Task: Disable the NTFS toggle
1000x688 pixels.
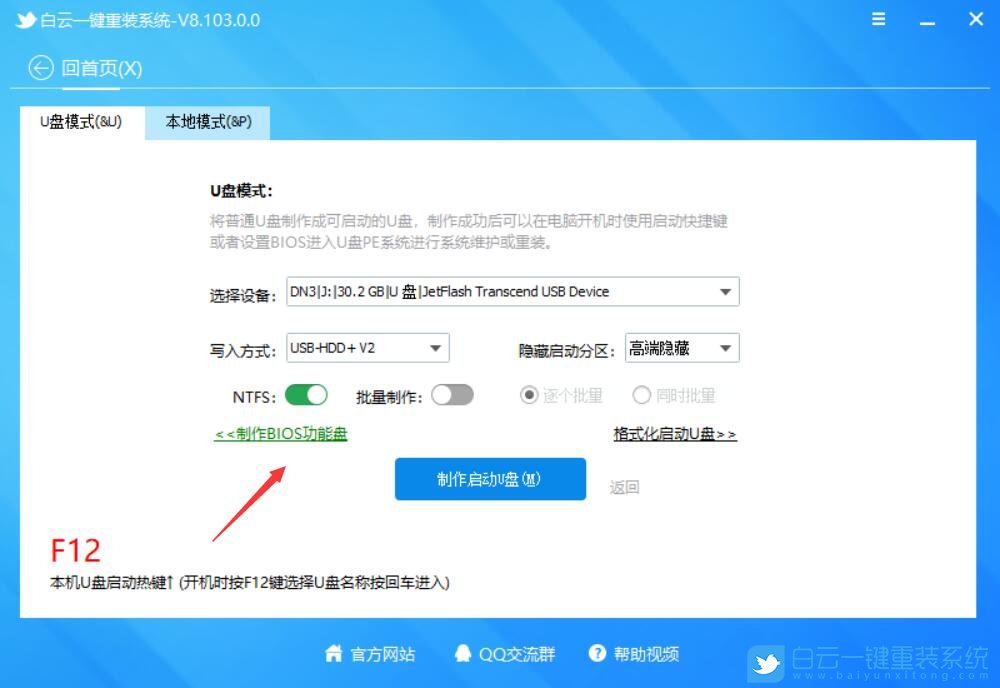Action: click(306, 395)
